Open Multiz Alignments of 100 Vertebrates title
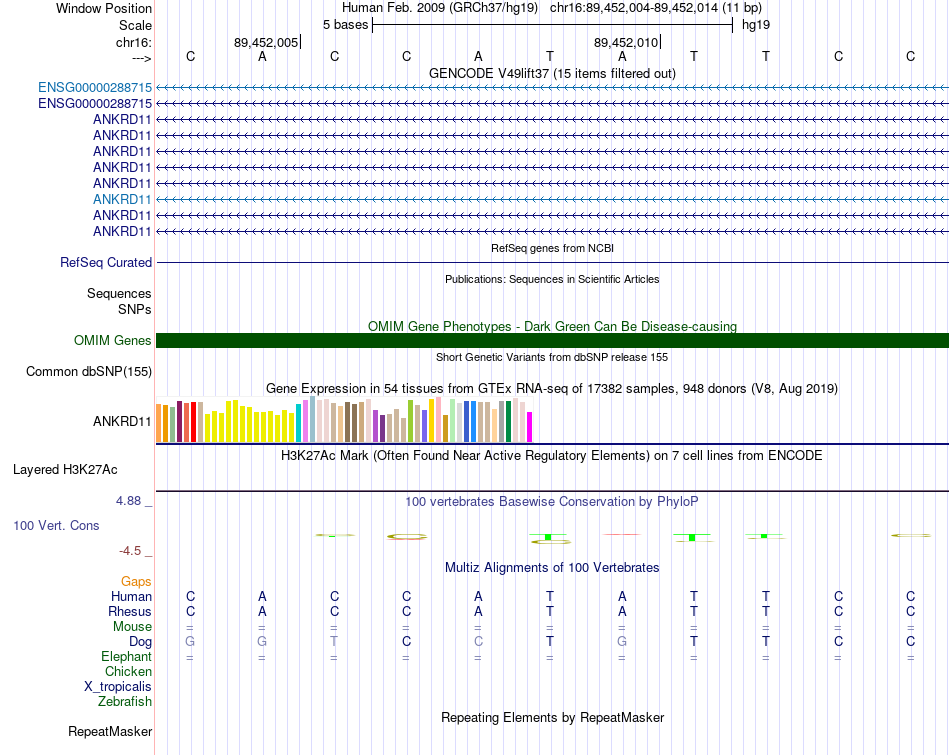 [552, 567]
